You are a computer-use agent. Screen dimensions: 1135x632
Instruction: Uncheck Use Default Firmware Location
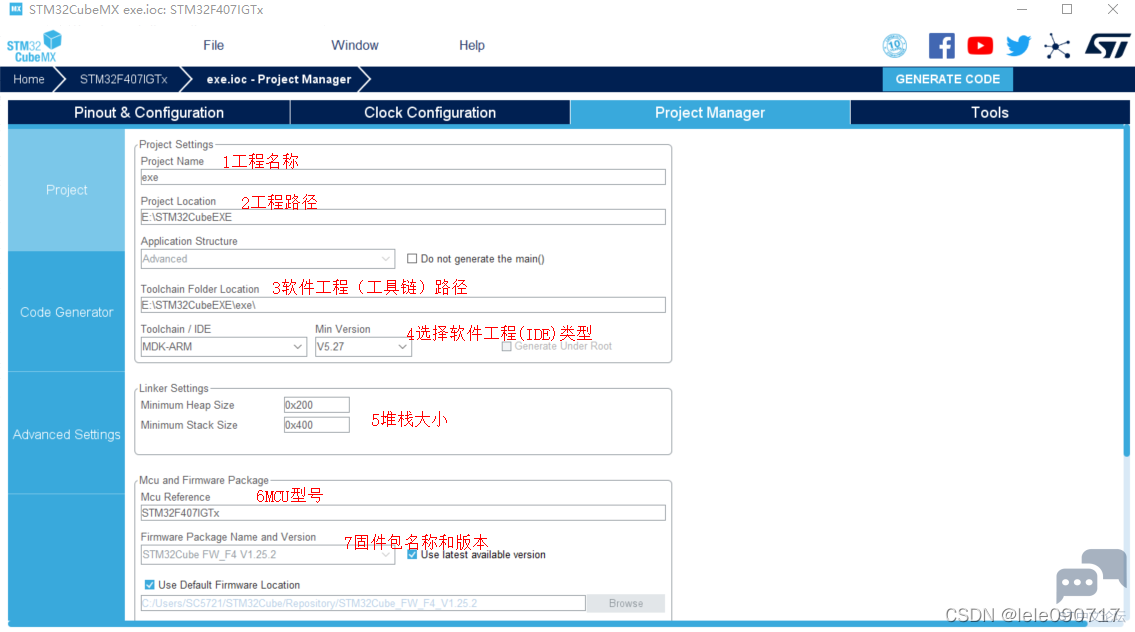point(149,585)
